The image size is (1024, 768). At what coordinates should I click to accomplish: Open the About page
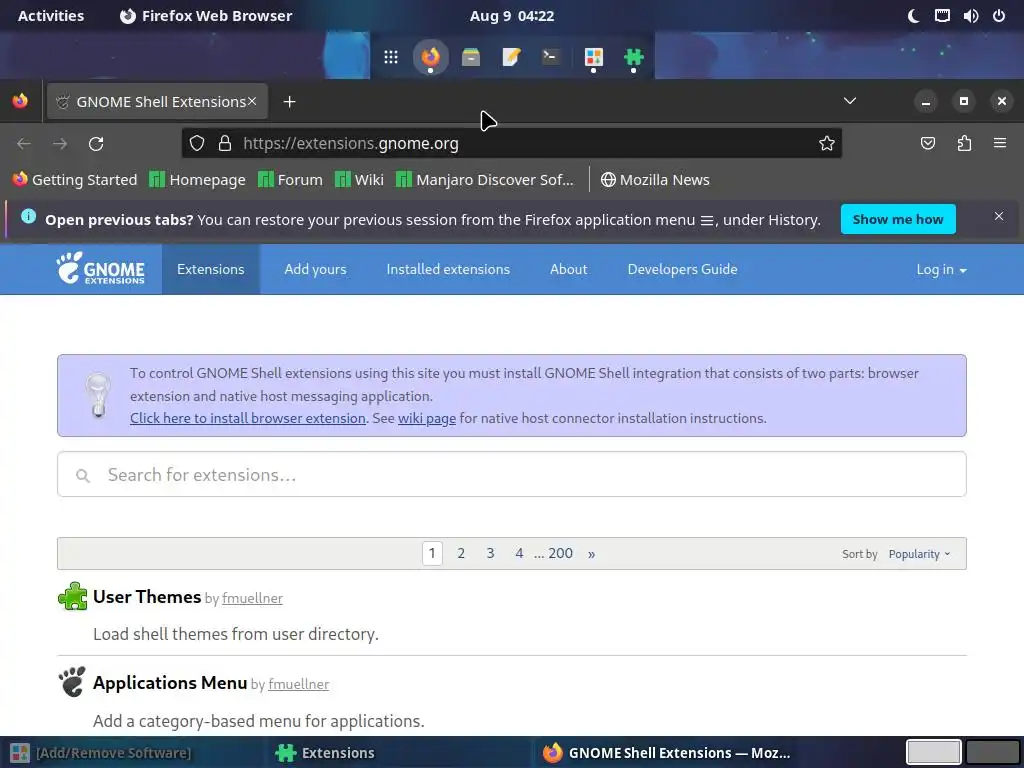point(568,269)
